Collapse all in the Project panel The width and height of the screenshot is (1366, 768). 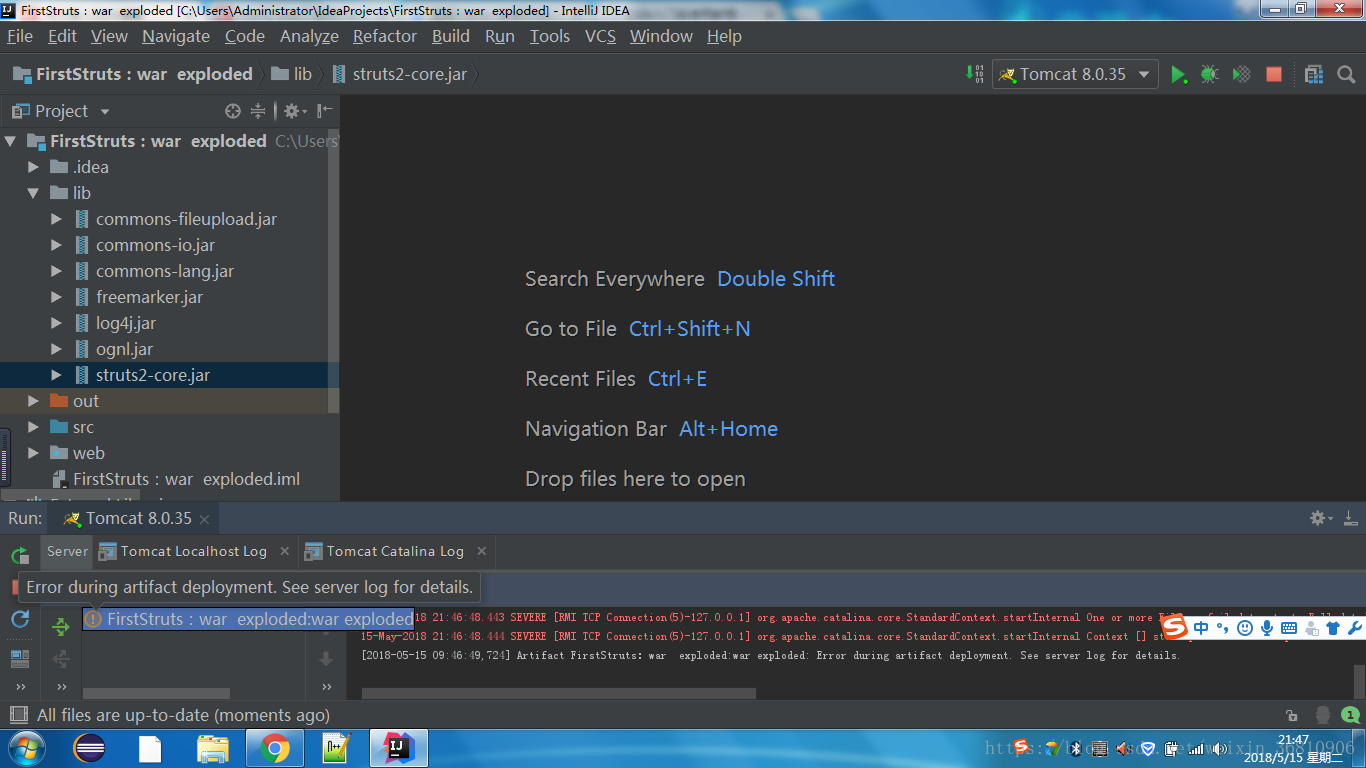[258, 111]
